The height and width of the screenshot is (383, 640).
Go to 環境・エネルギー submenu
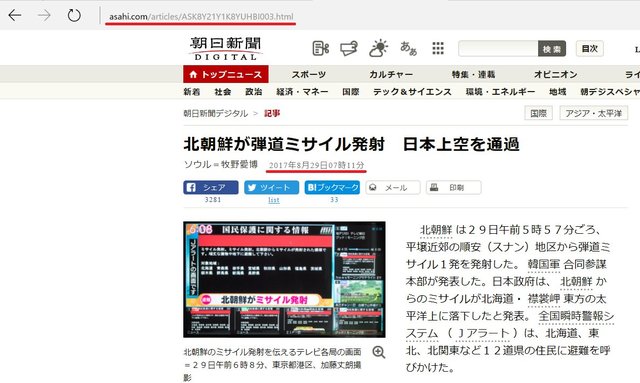[x=500, y=92]
